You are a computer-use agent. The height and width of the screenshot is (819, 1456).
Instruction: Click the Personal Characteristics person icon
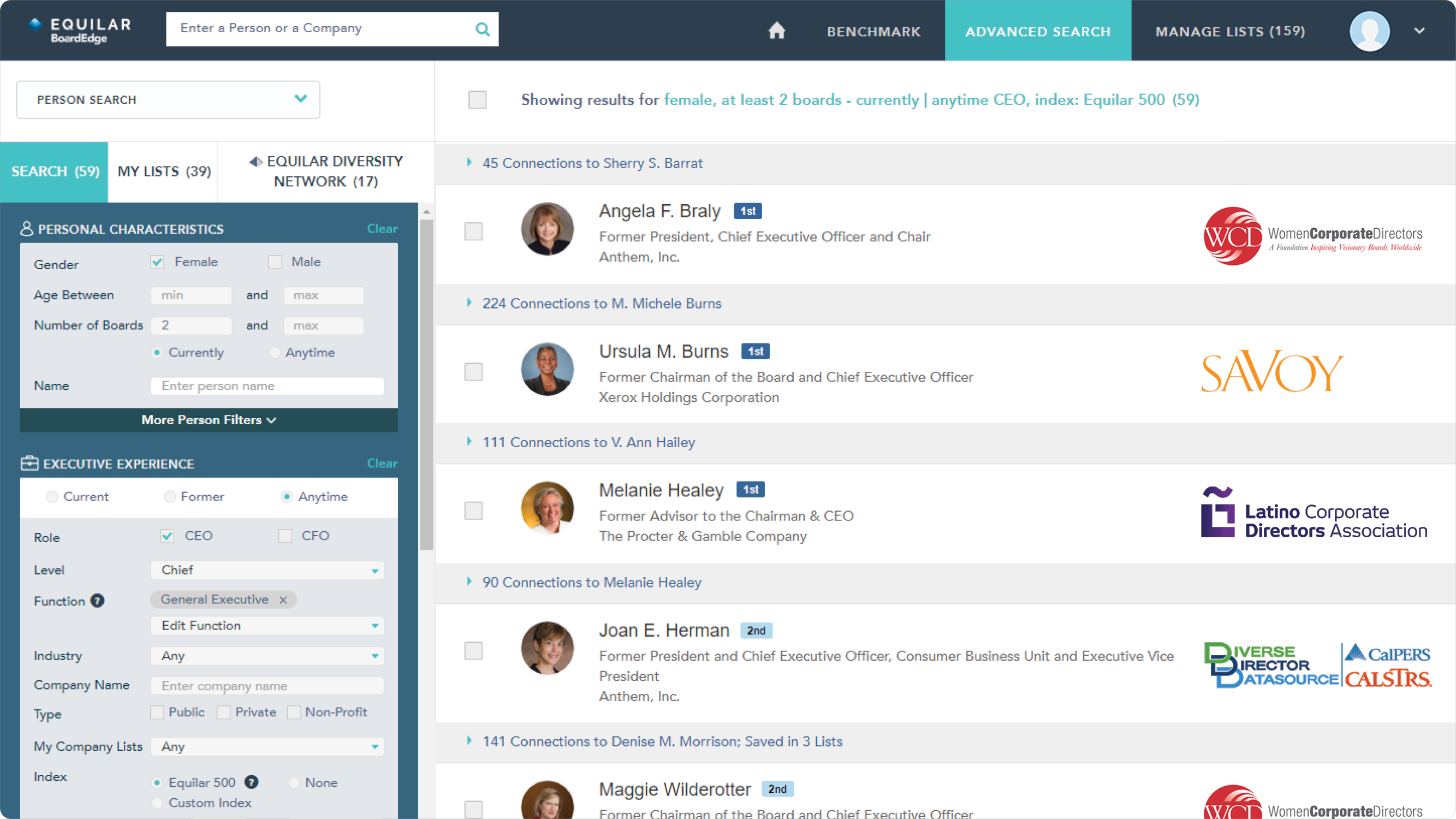(x=27, y=228)
